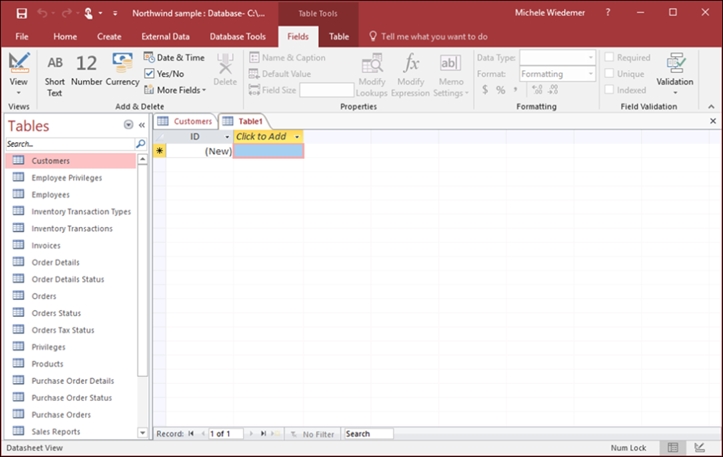Click the No Filter button

pyautogui.click(x=312, y=434)
